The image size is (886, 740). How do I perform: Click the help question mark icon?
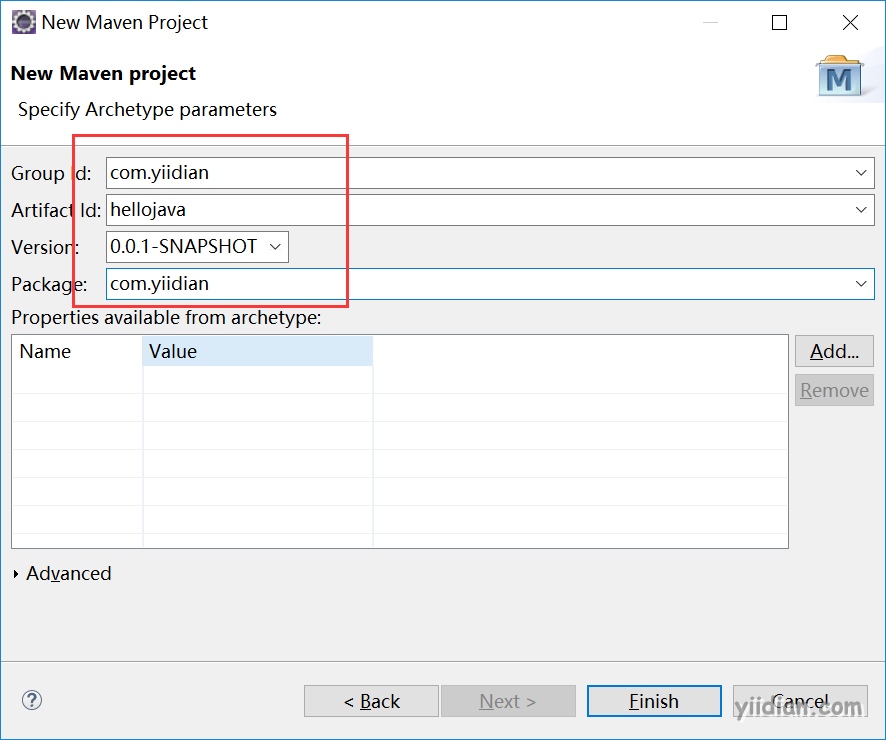click(x=32, y=700)
